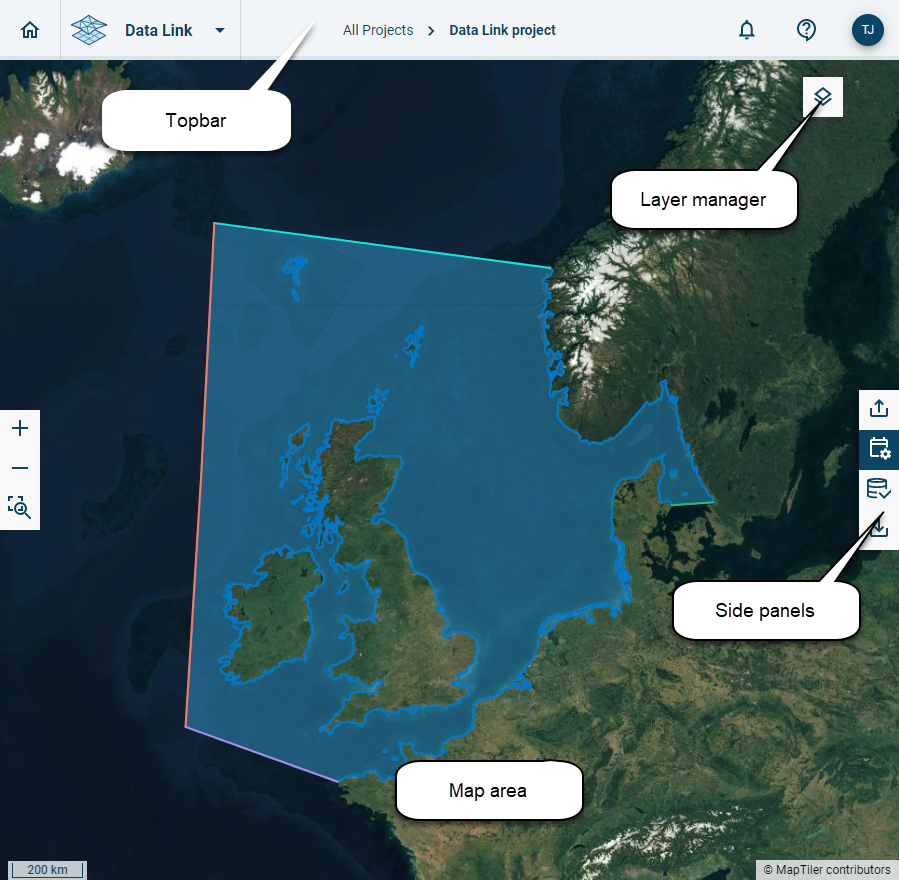899x880 pixels.
Task: Open help via question mark icon
Action: 806,30
